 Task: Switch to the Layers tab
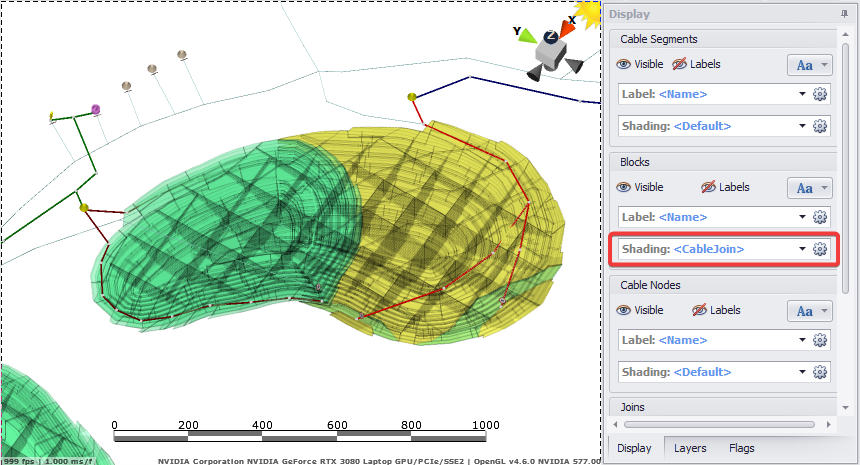[690, 448]
